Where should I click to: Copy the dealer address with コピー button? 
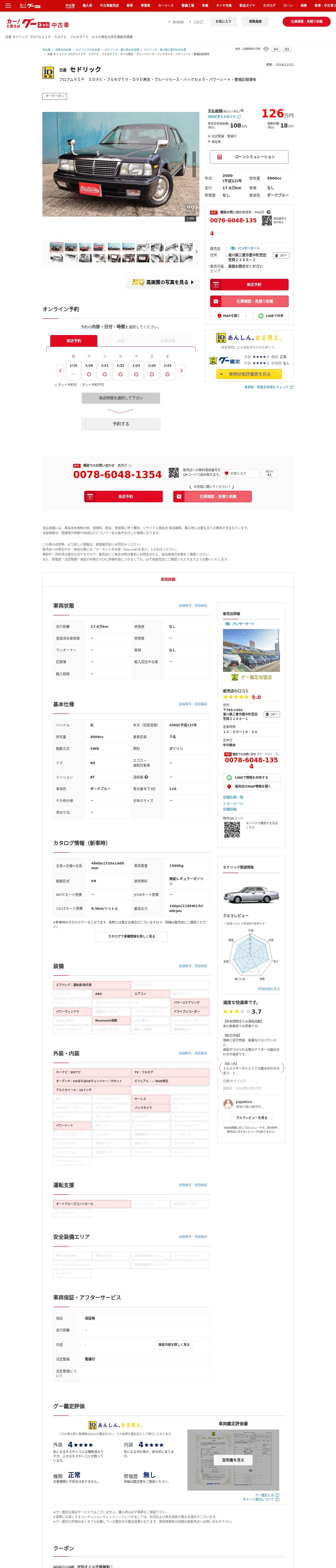coord(281,255)
